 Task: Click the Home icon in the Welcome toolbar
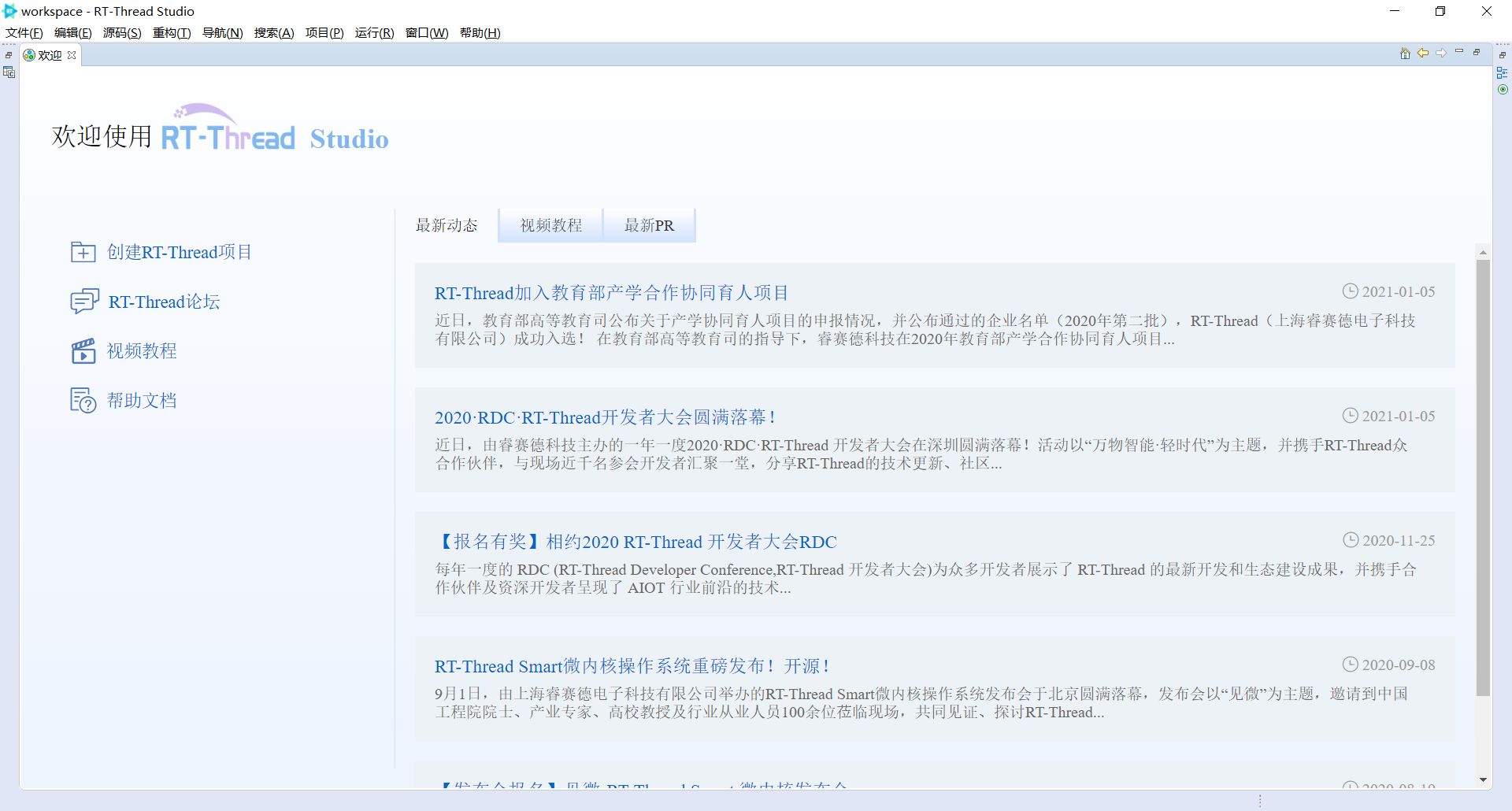[1405, 54]
